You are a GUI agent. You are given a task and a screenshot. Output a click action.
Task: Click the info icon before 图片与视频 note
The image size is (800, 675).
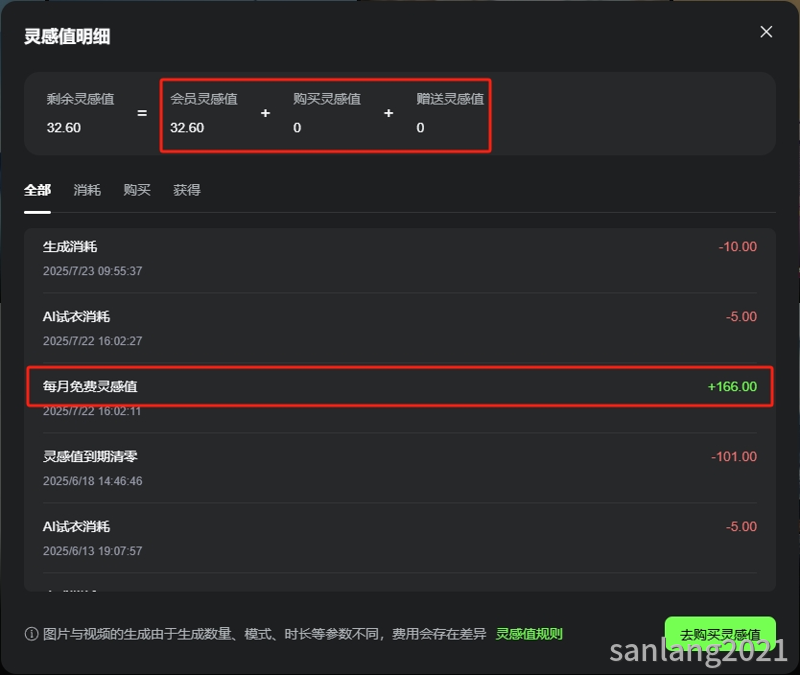click(x=31, y=634)
